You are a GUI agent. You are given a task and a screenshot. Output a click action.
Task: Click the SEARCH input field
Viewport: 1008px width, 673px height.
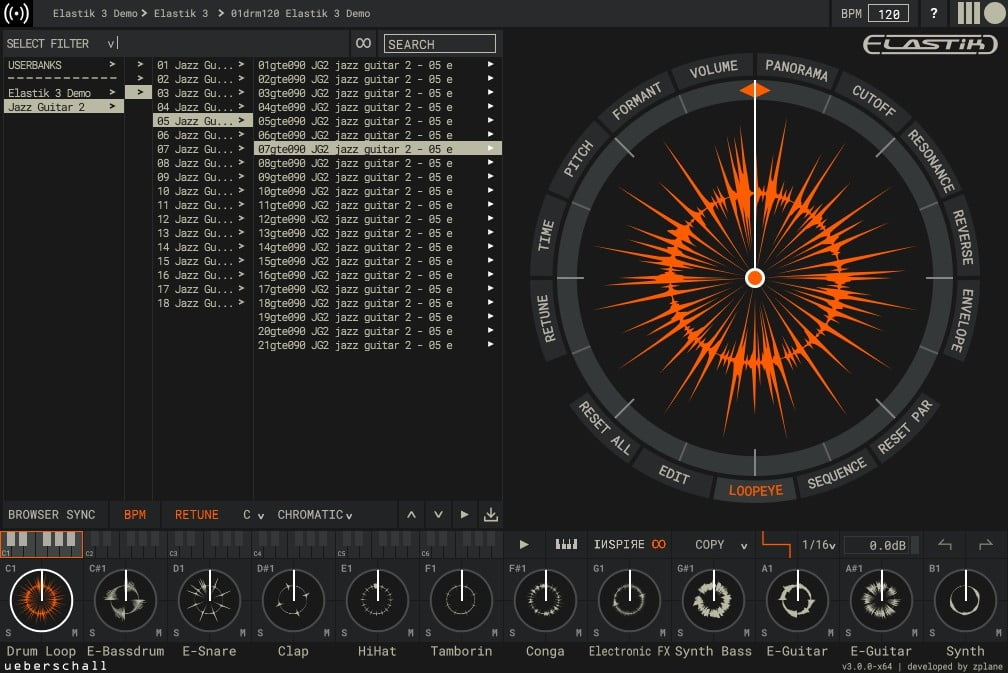click(x=440, y=44)
